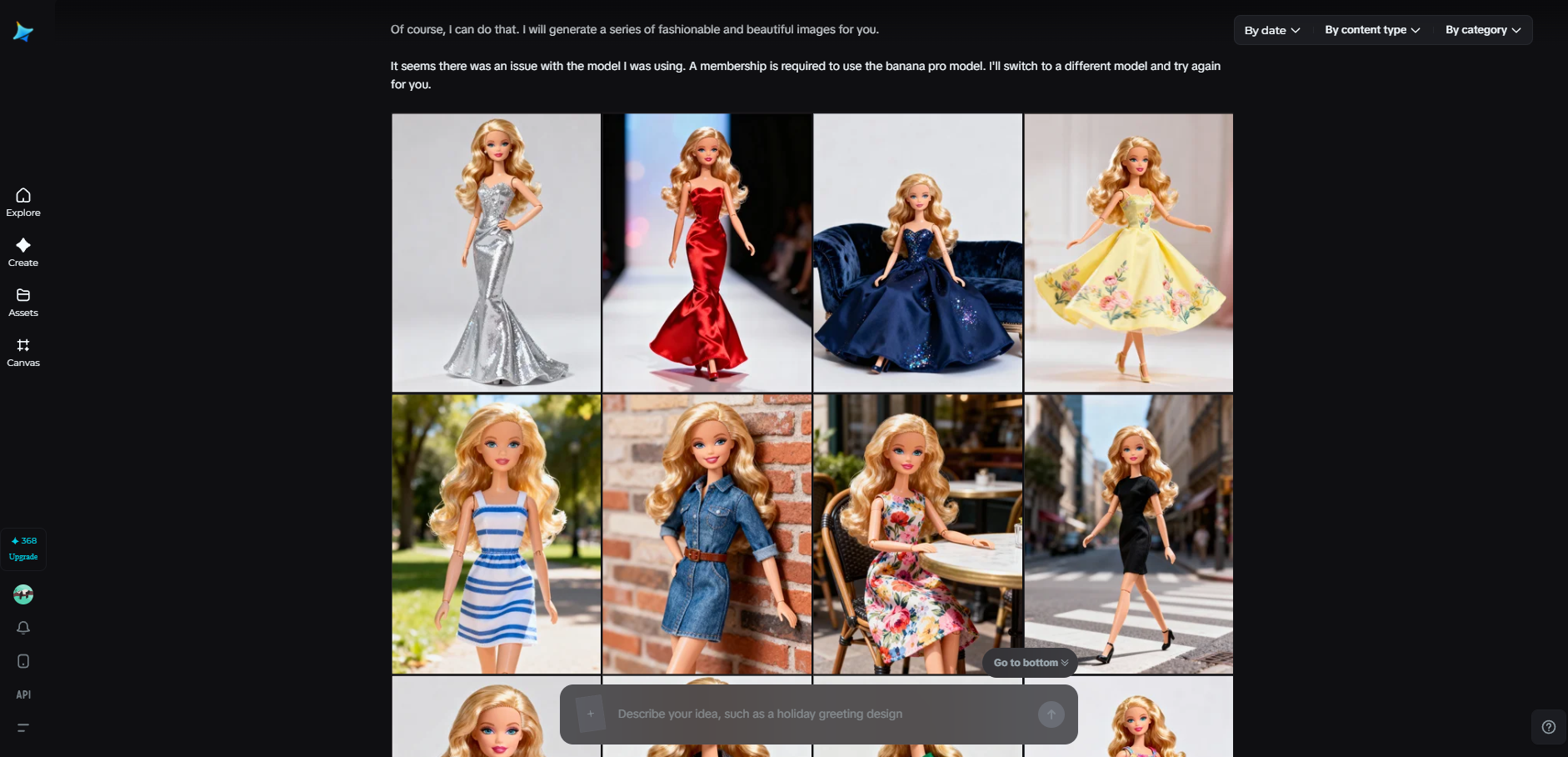Viewport: 1568px width, 757px height.
Task: Open the By category dropdown
Action: tap(1483, 30)
